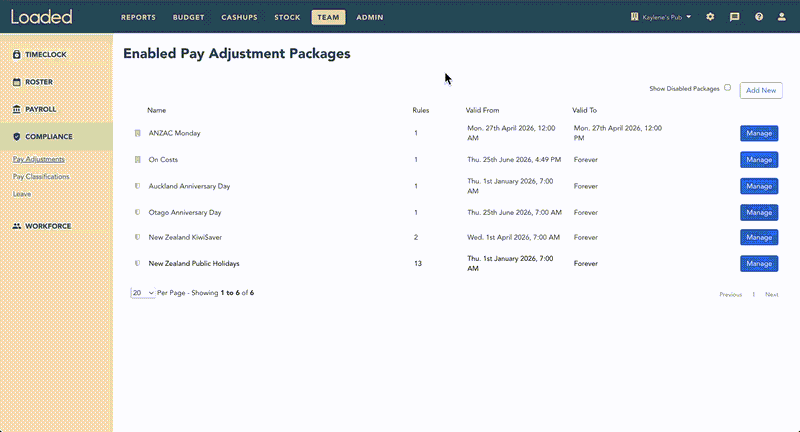Click the venue building icon beside Kaylene's Pub
This screenshot has height=432, width=800.
pos(634,17)
